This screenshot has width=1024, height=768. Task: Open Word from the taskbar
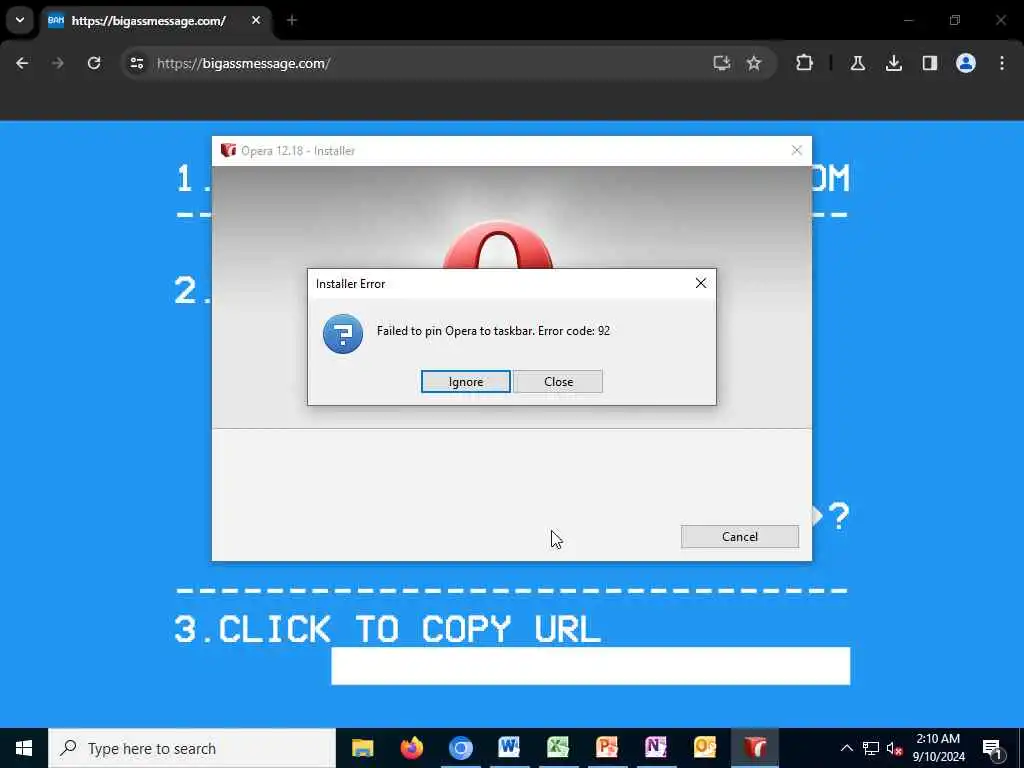click(509, 748)
